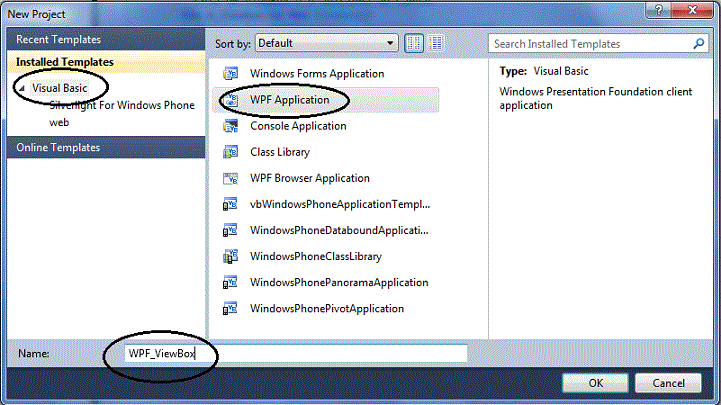Select Silverlight For Windows Phone node

pos(122,105)
